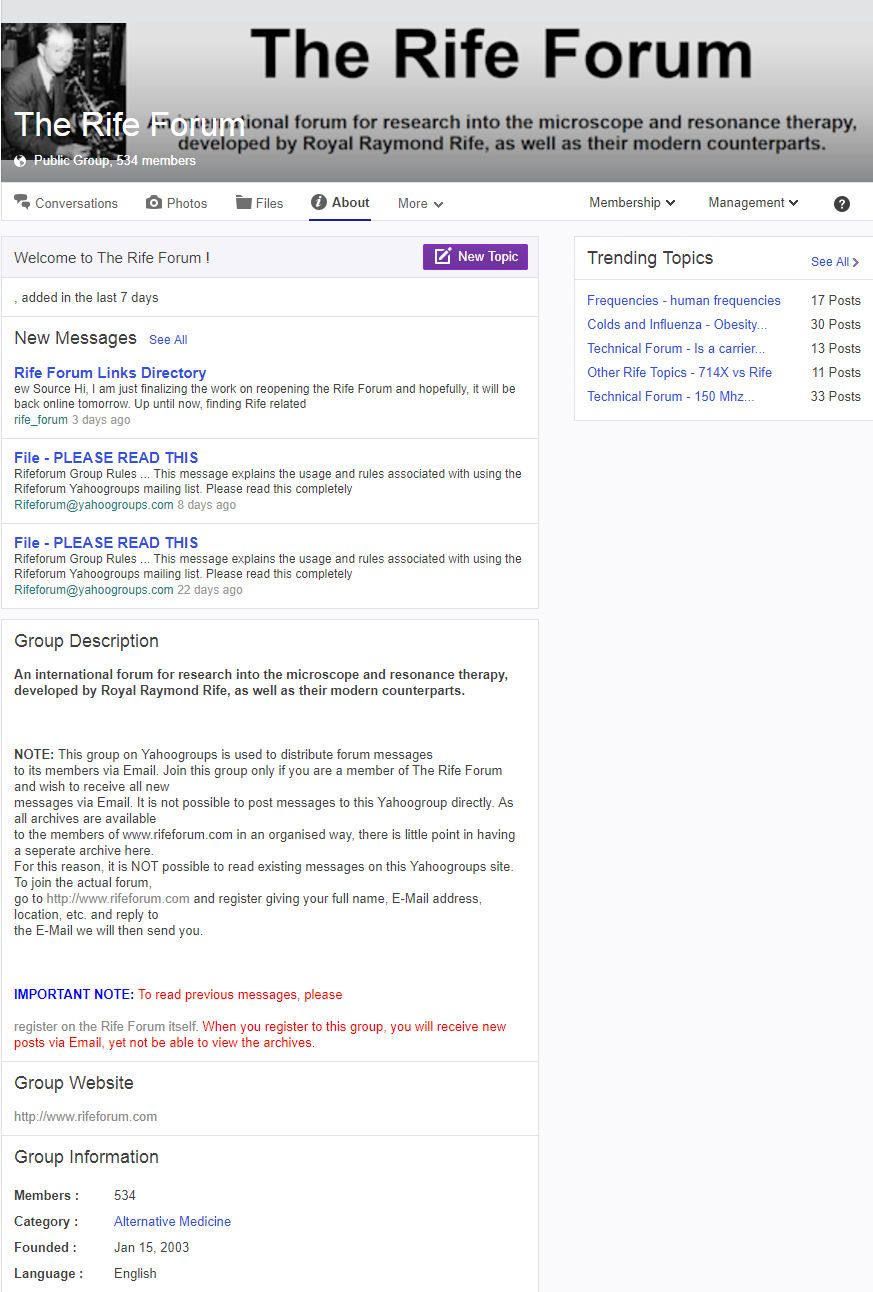The width and height of the screenshot is (873, 1292).
Task: Click the See All arrow in Trending Topics
Action: 856,262
